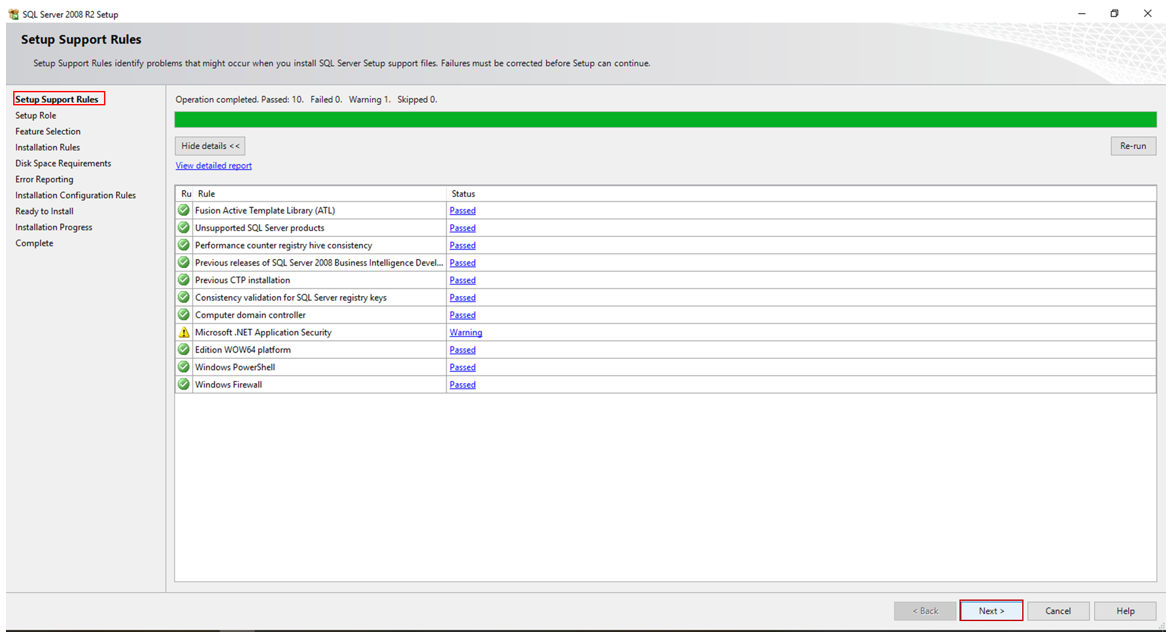
Task: Select Complete step in sidebar
Action: (34, 243)
